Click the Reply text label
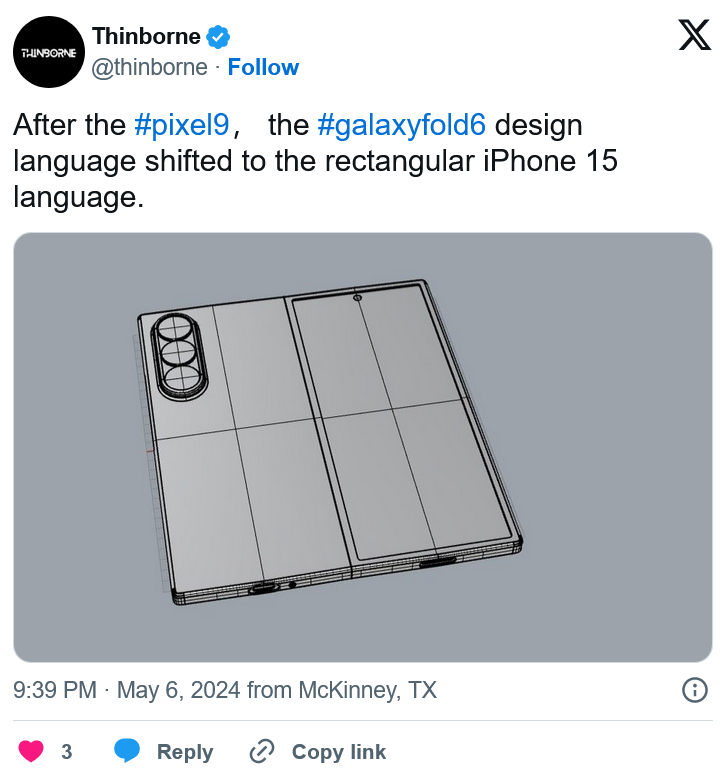The height and width of the screenshot is (773, 724). [185, 752]
